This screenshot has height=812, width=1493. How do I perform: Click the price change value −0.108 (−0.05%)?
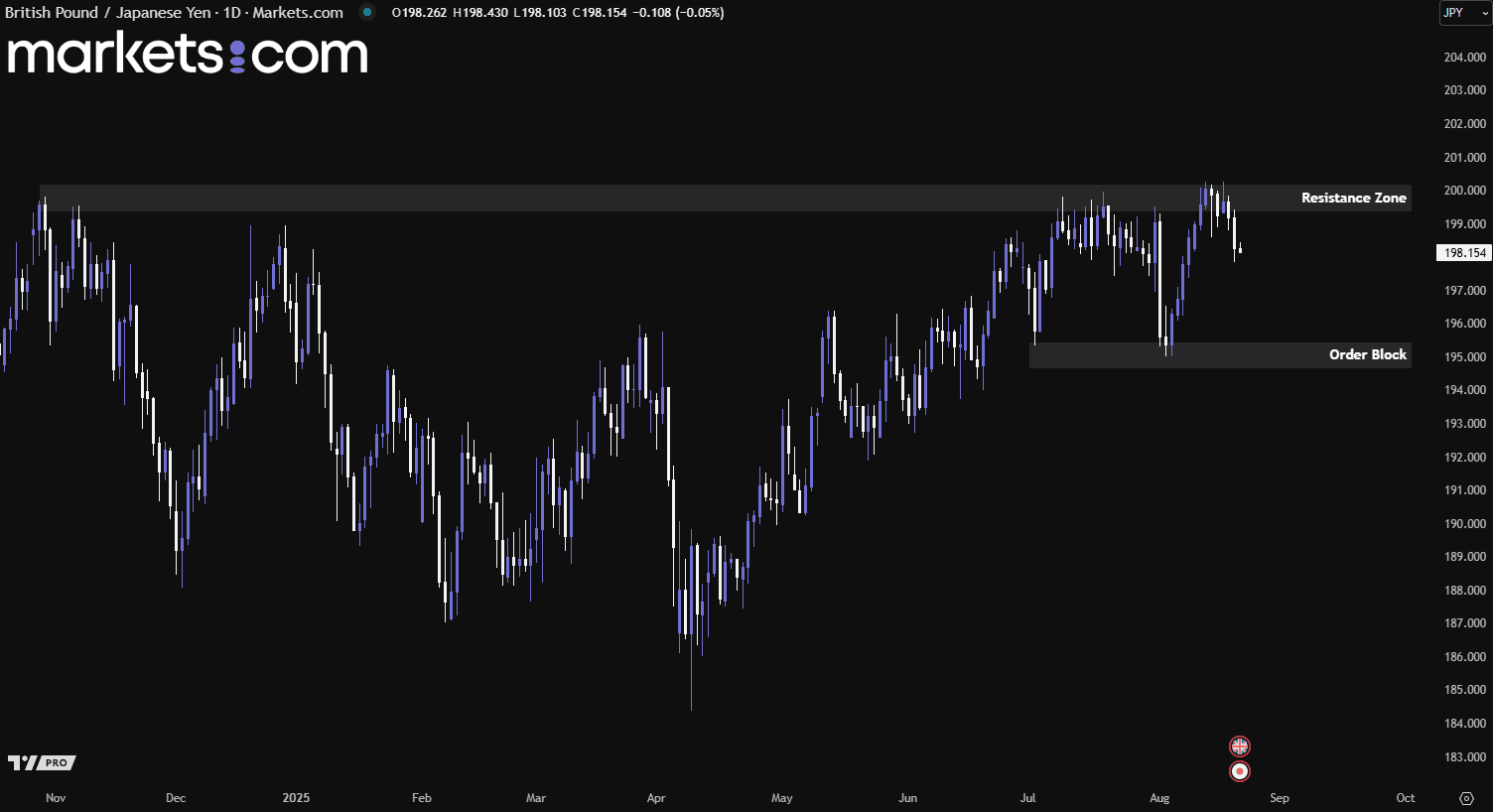pyautogui.click(x=678, y=13)
